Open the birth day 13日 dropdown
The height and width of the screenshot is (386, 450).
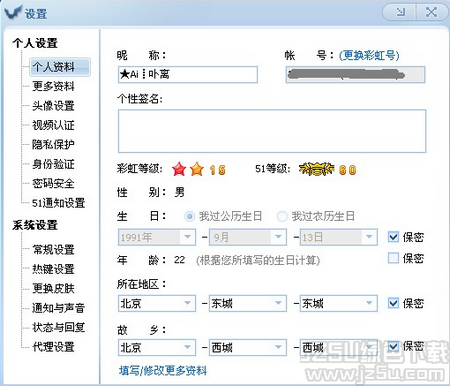(339, 237)
